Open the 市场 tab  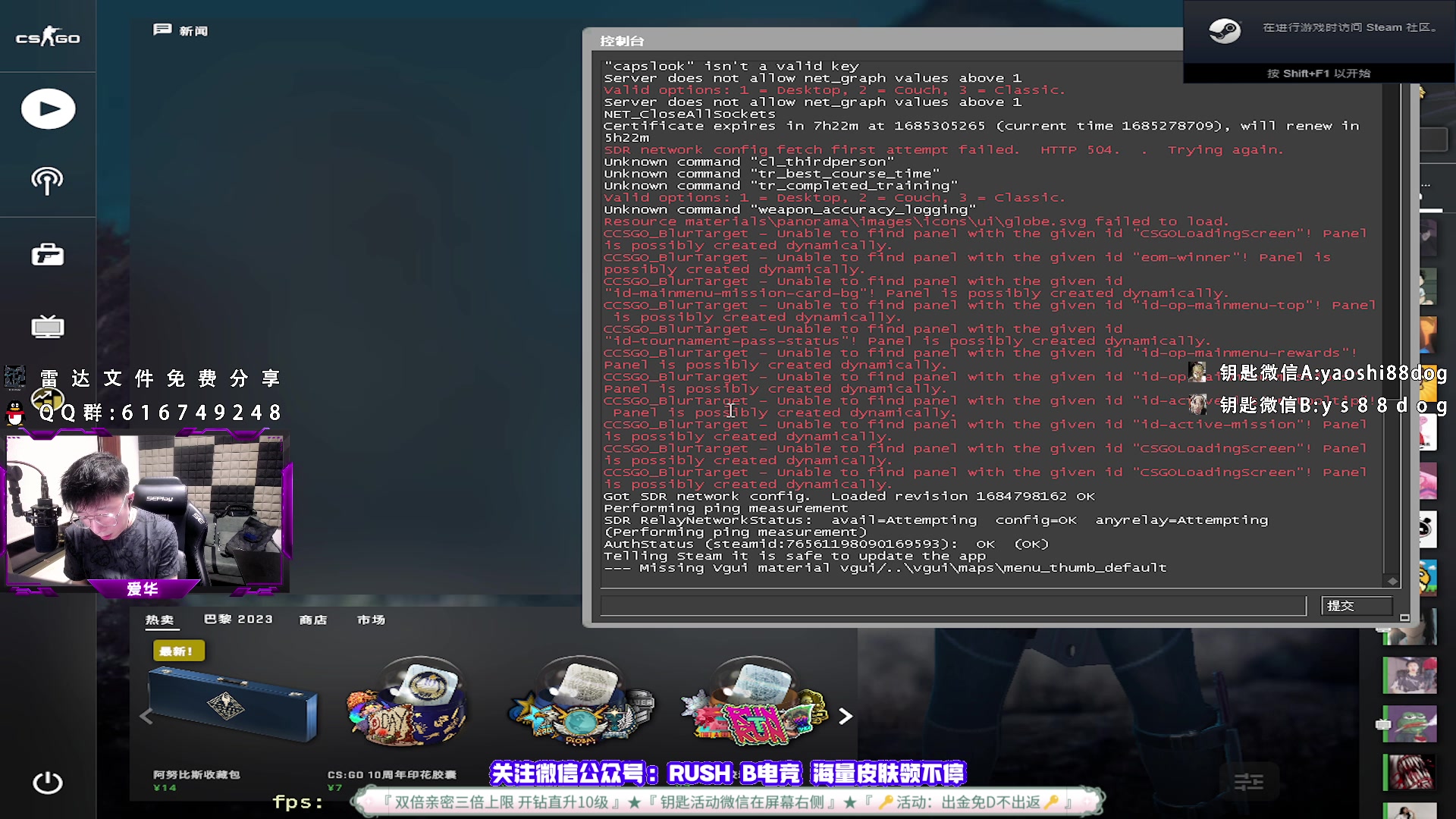371,620
